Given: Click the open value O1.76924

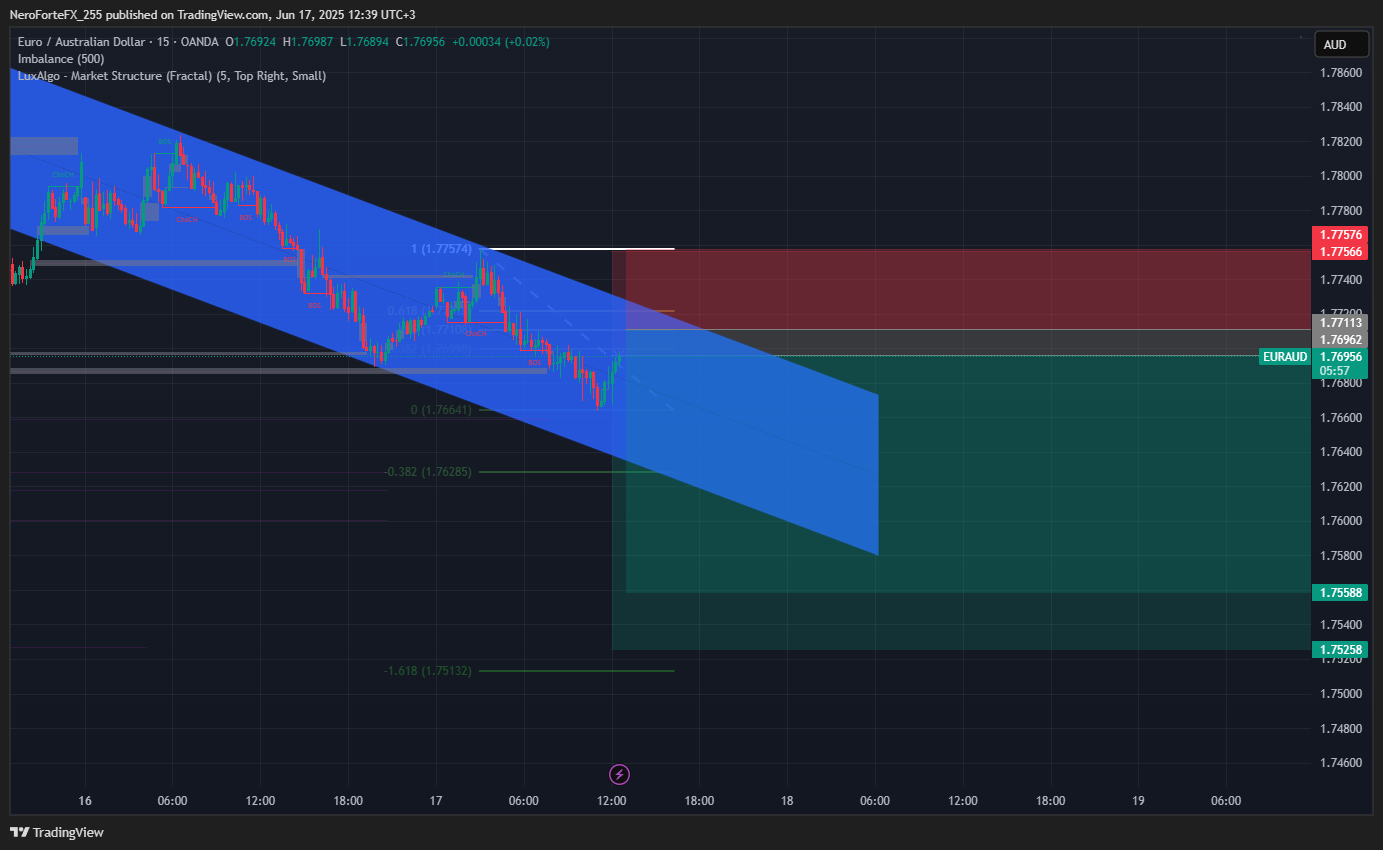Looking at the screenshot, I should tap(252, 42).
